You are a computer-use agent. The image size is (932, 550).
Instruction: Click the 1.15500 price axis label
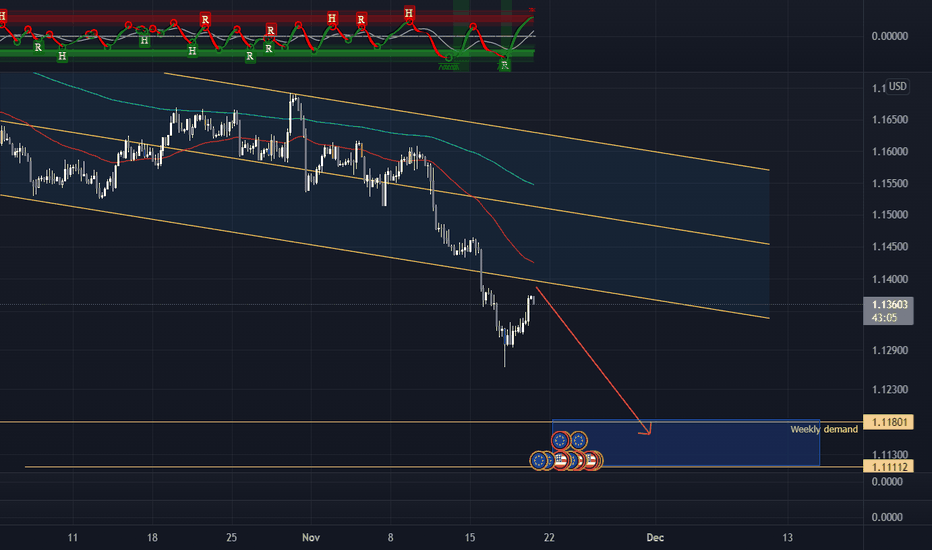[890, 184]
